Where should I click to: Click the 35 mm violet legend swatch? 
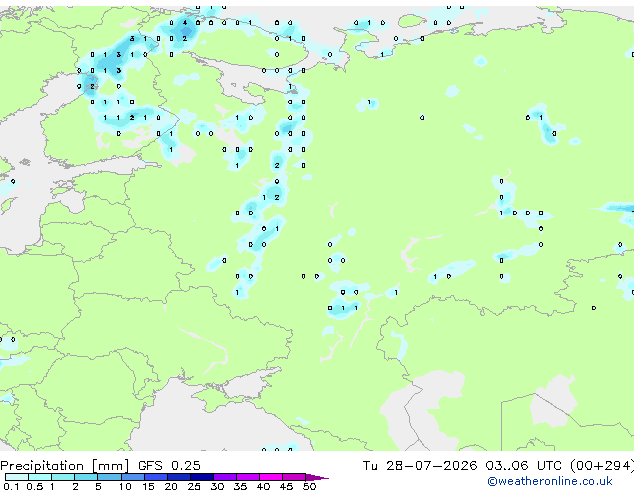248,477
